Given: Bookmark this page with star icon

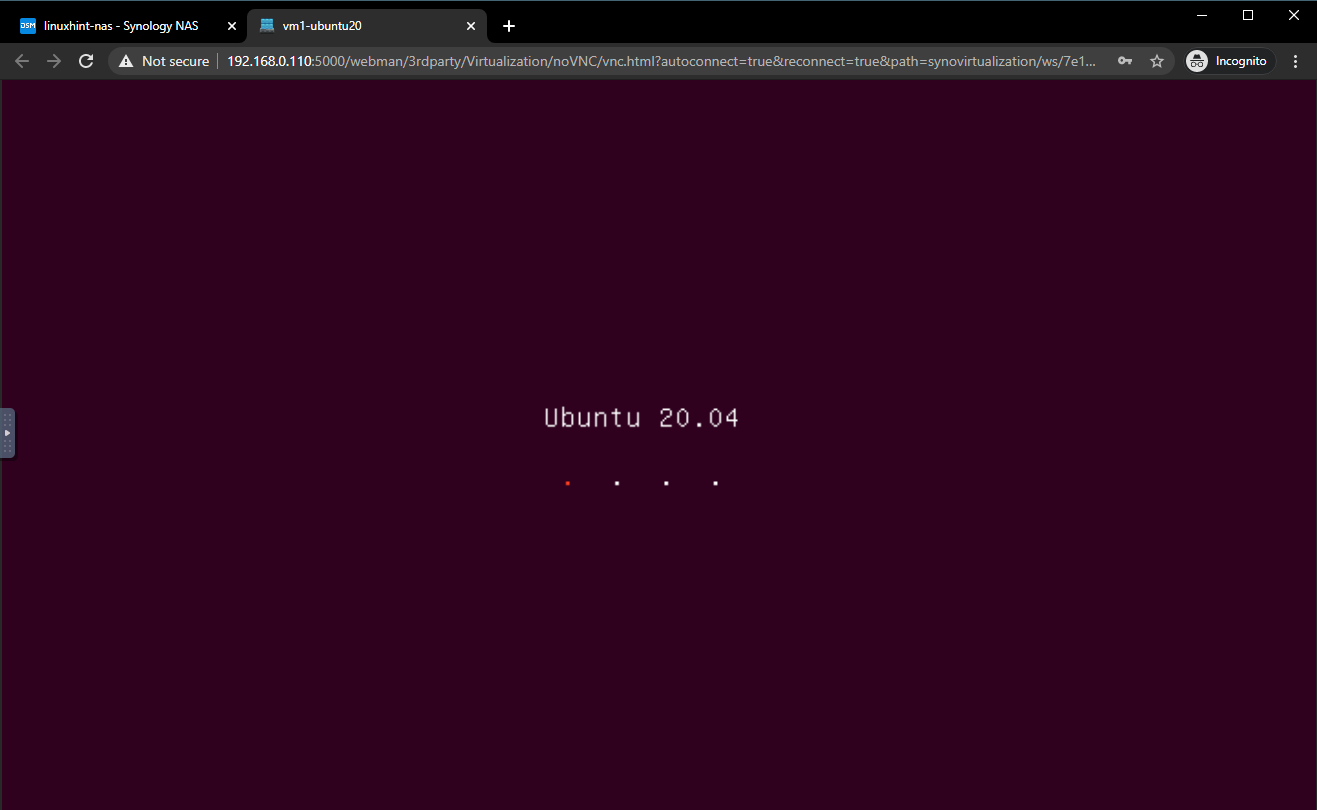Looking at the screenshot, I should [1157, 61].
